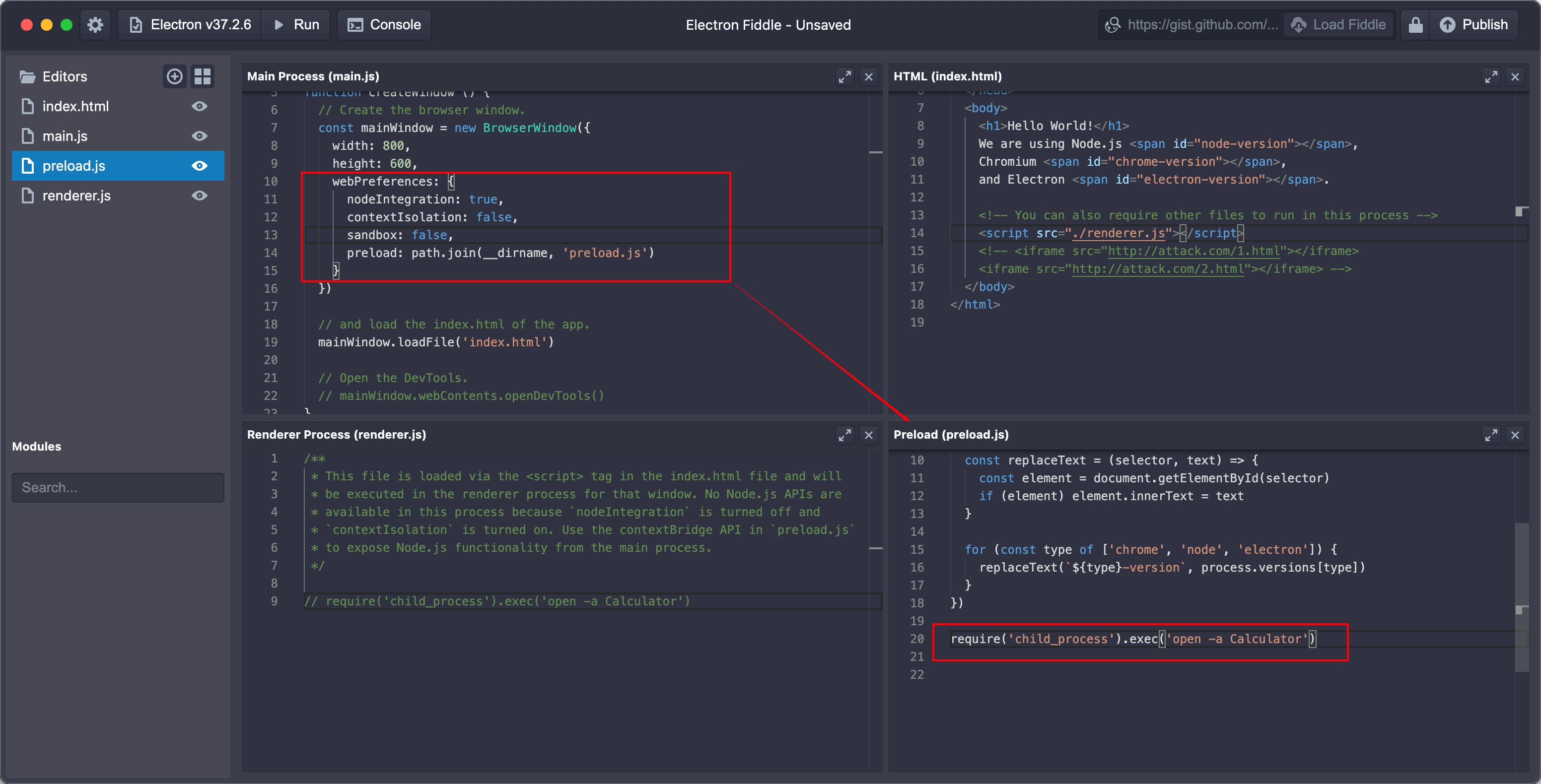Screen dimensions: 1541x784
Task: Click the process.versions[type] line in preload.js
Action: pyautogui.click(x=1172, y=568)
